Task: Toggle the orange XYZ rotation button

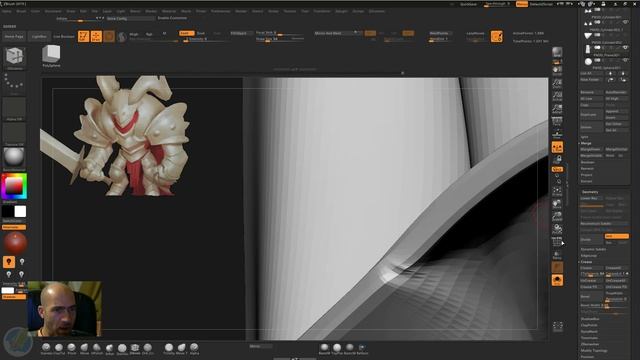Action: coord(557,169)
